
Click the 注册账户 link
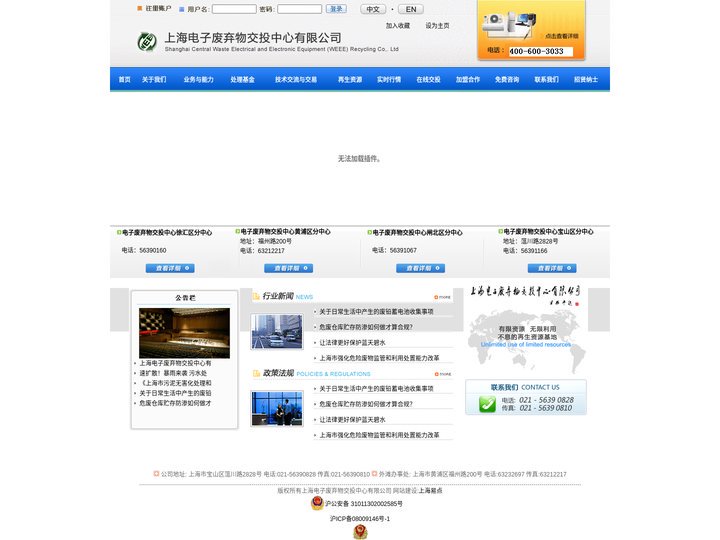[158, 8]
